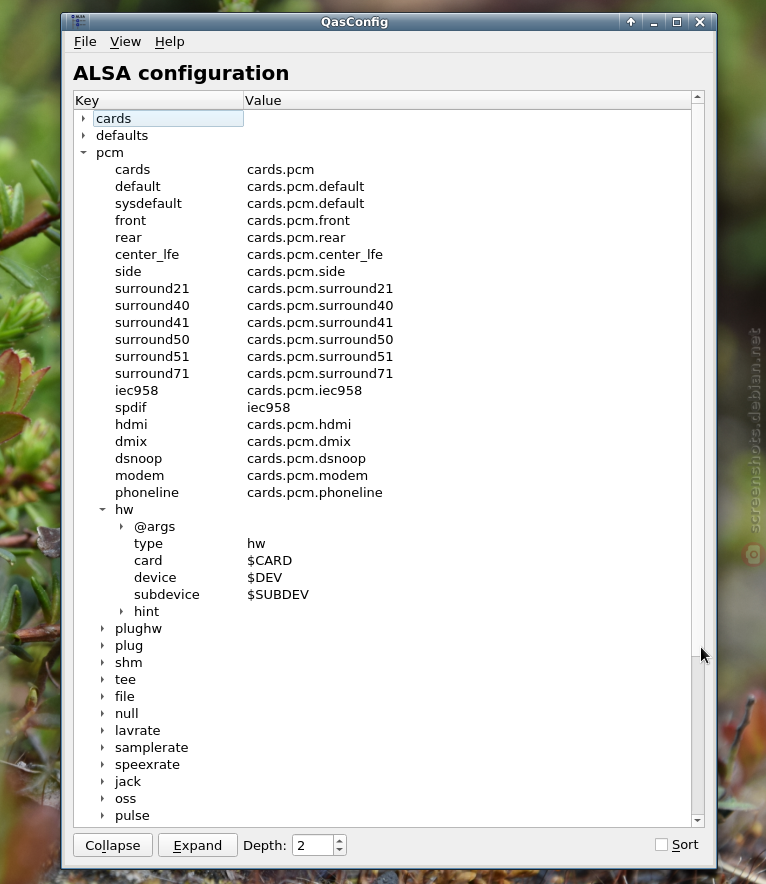
Task: Minimize the QasConfig window
Action: (654, 22)
